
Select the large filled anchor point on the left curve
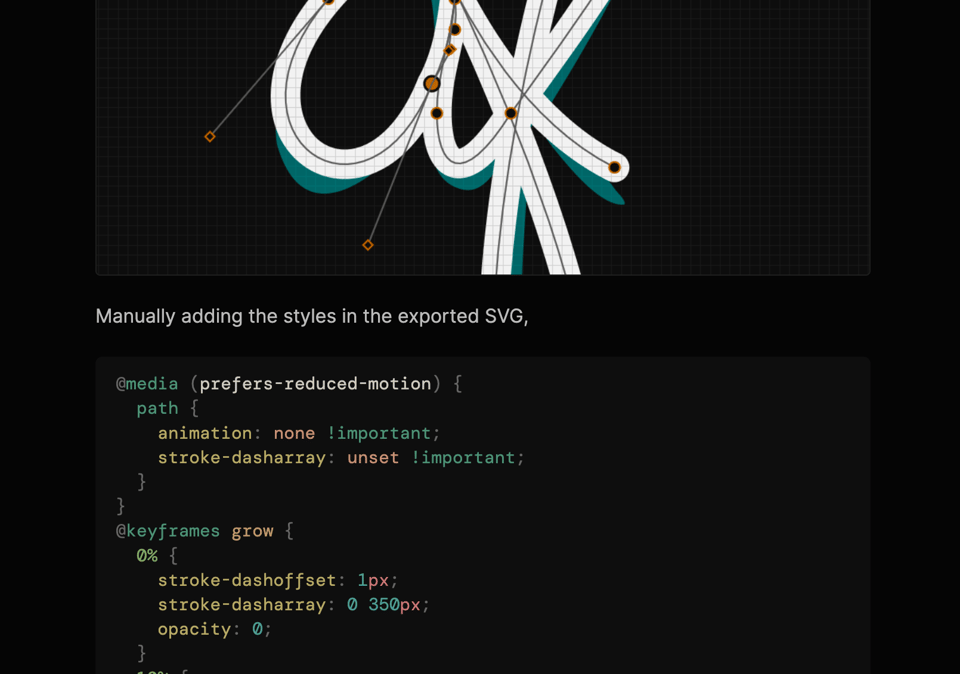pos(430,81)
